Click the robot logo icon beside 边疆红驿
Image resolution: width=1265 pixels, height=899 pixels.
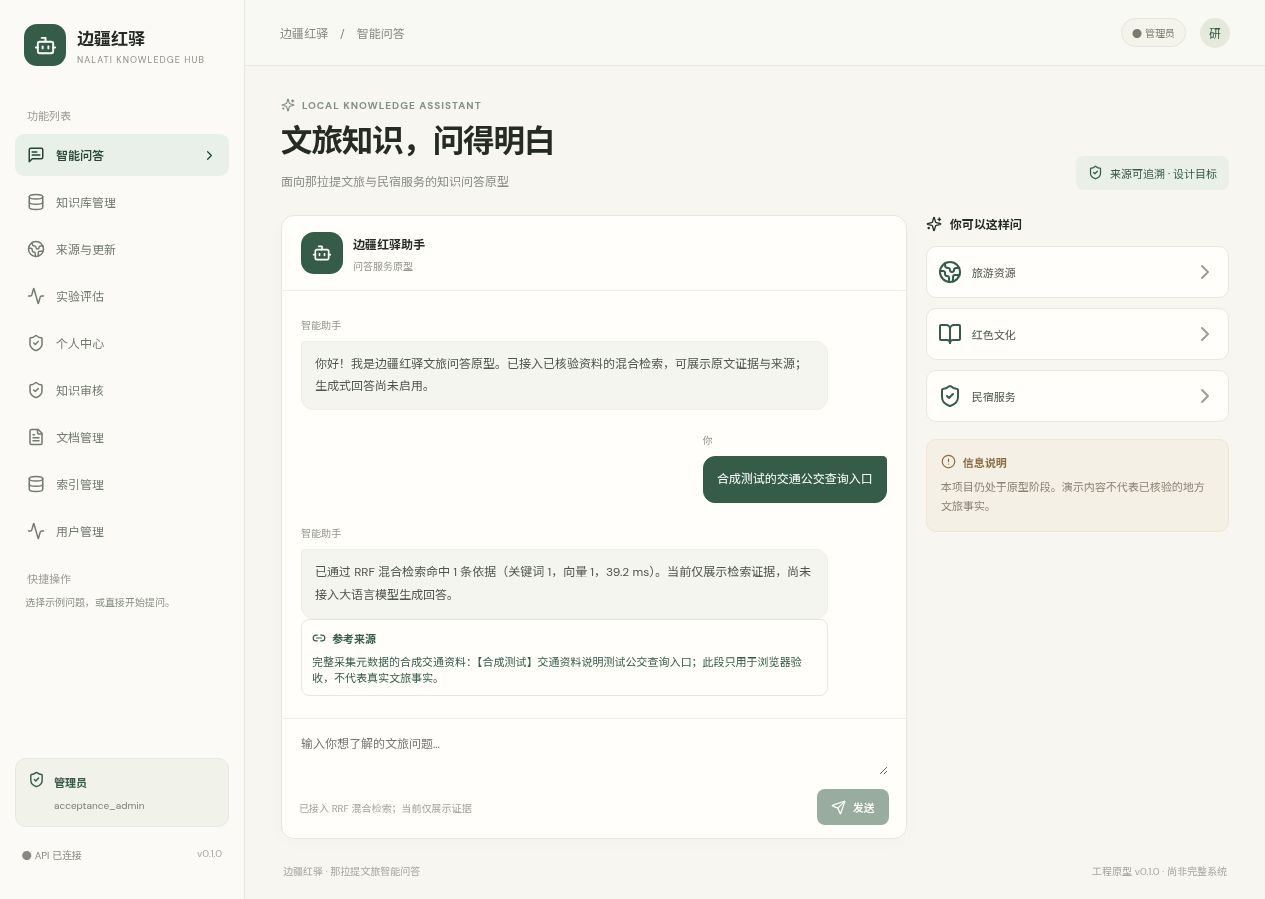(45, 45)
